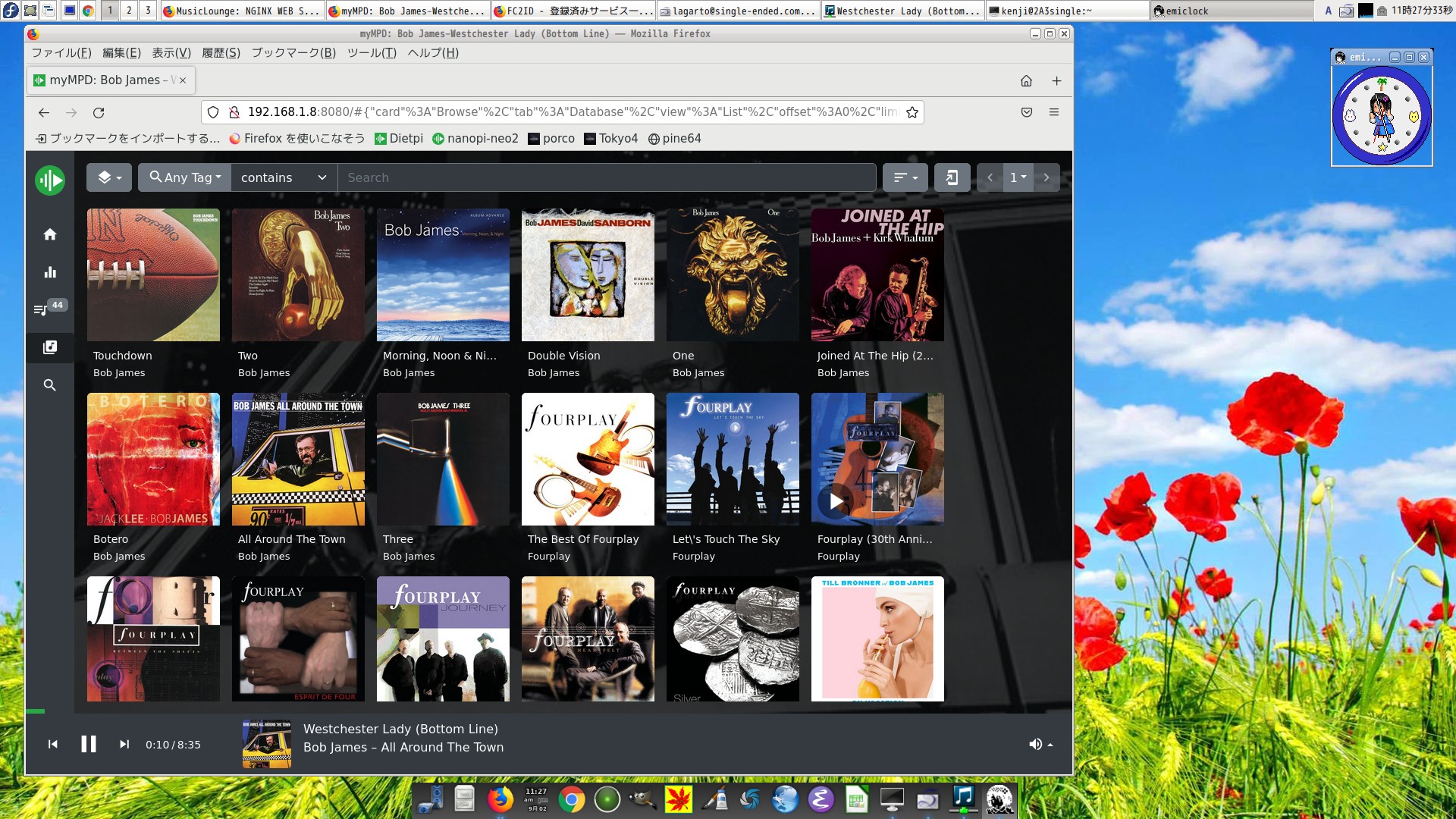The width and height of the screenshot is (1456, 819).
Task: Click the myMPD green logo icon
Action: point(50,180)
